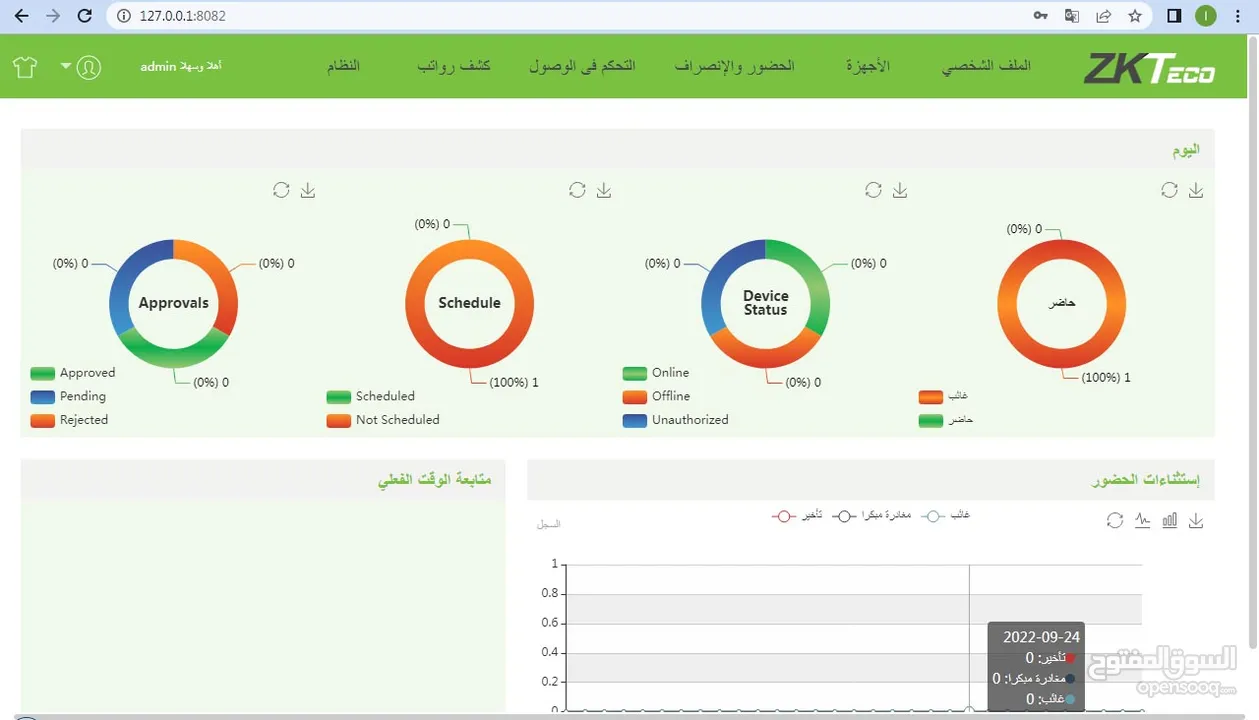Click the admin welcome text
1259x720 pixels.
[x=181, y=66]
